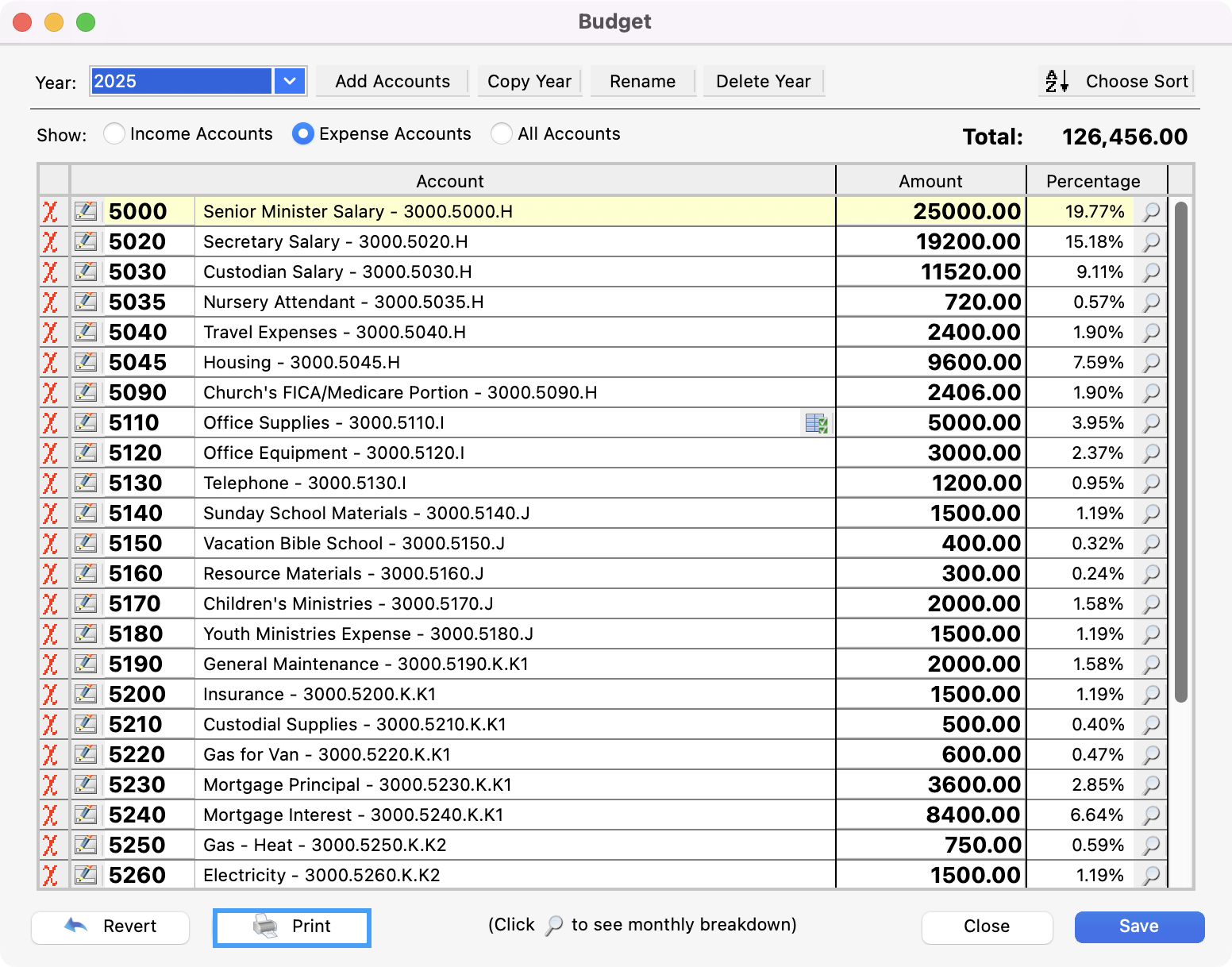The height and width of the screenshot is (967, 1232).
Task: View monthly breakdown for Mortgage Interest
Action: pos(1151,815)
